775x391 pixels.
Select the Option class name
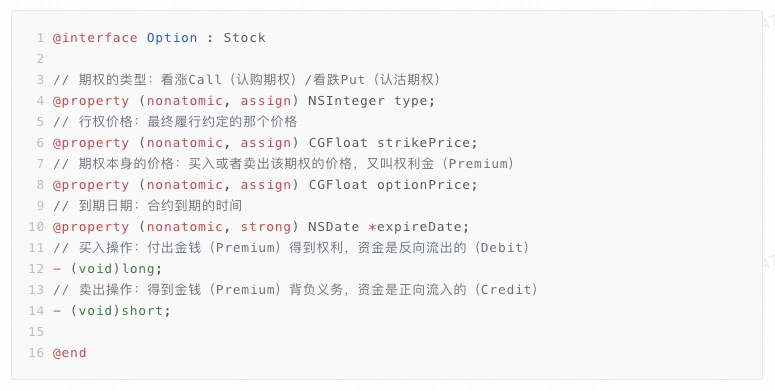pos(172,38)
